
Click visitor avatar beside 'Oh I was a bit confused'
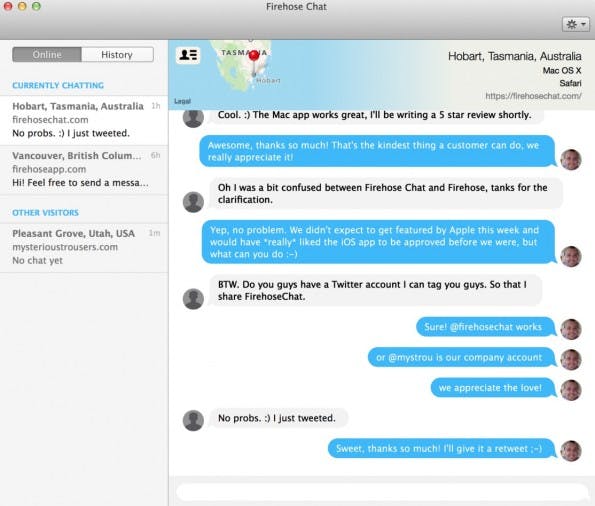click(x=193, y=202)
